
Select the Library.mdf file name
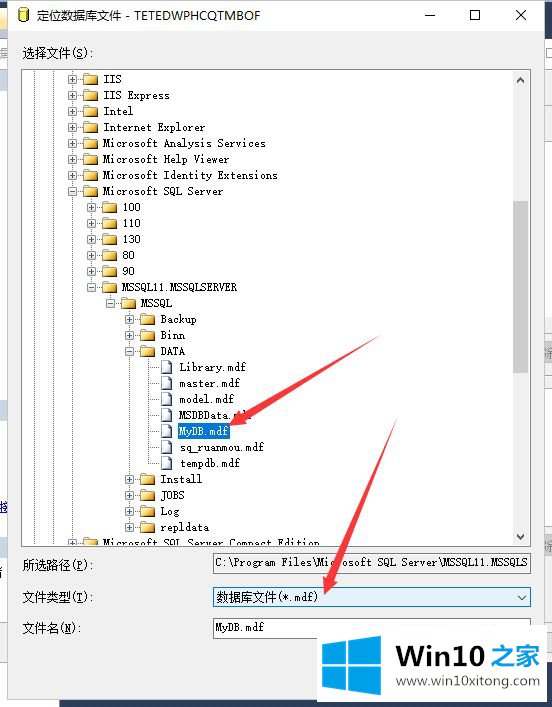click(x=212, y=367)
